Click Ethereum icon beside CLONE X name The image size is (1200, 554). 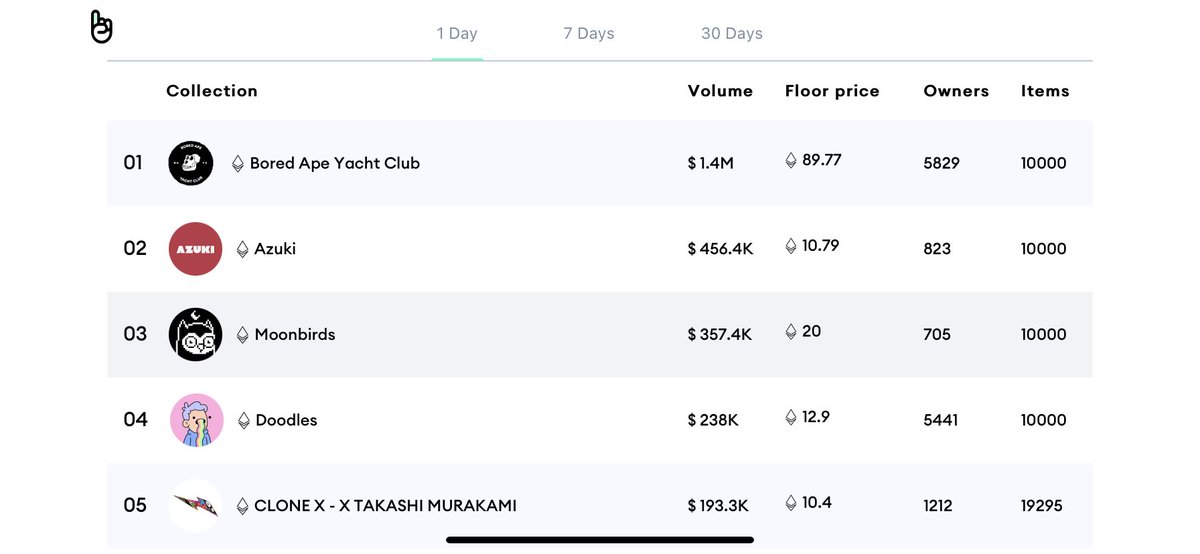click(x=242, y=506)
